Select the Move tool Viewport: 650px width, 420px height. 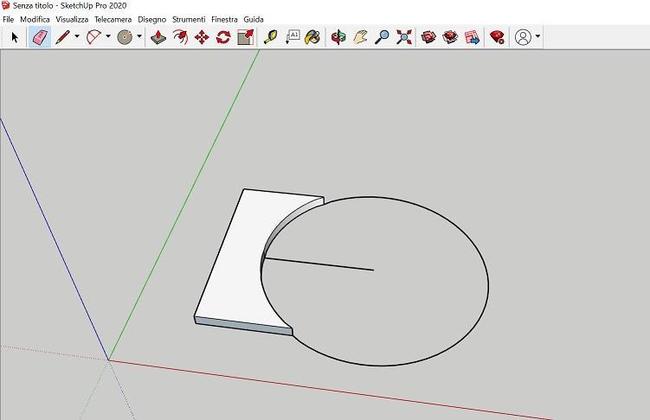[x=201, y=37]
